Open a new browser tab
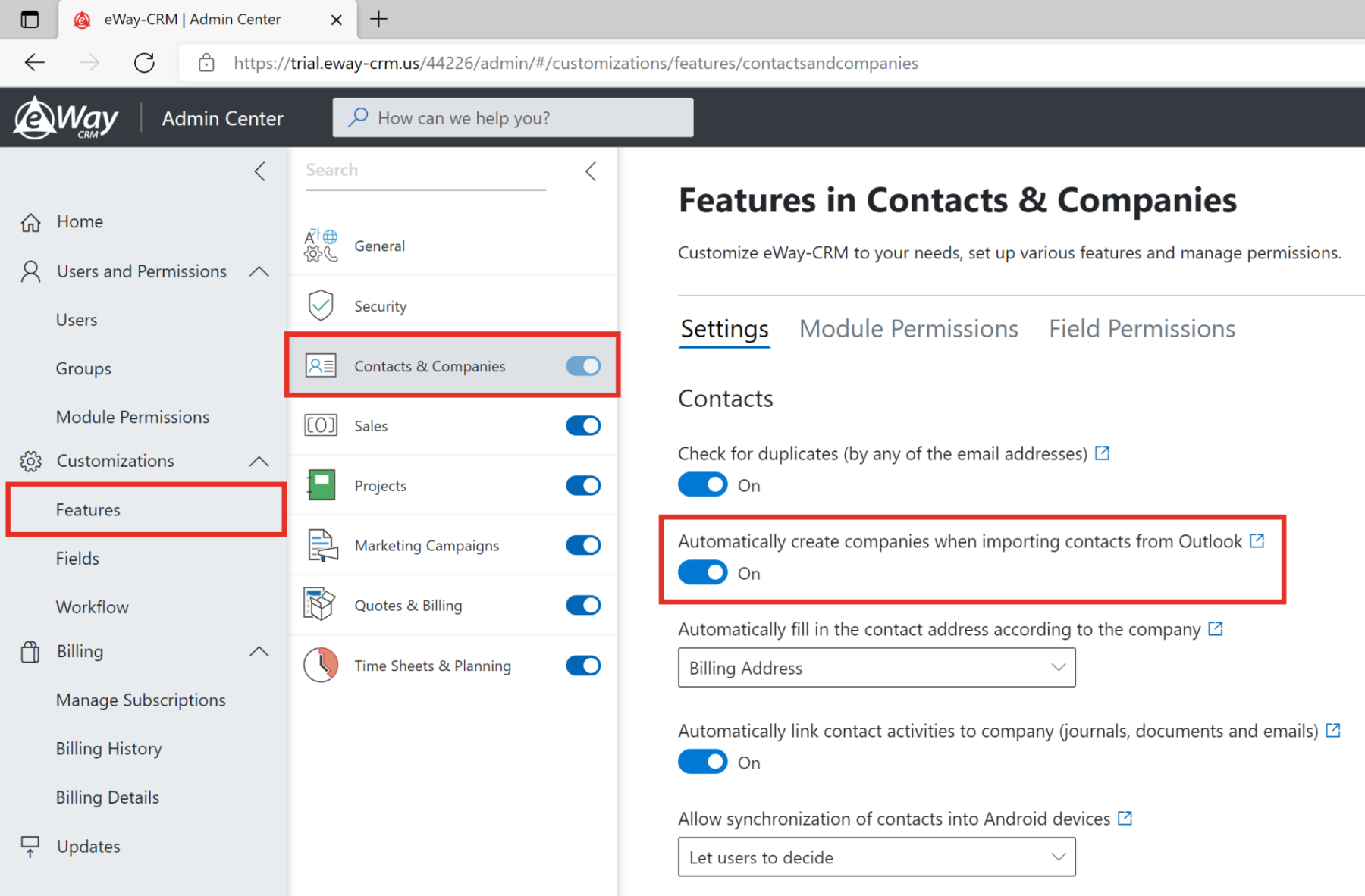 tap(378, 19)
